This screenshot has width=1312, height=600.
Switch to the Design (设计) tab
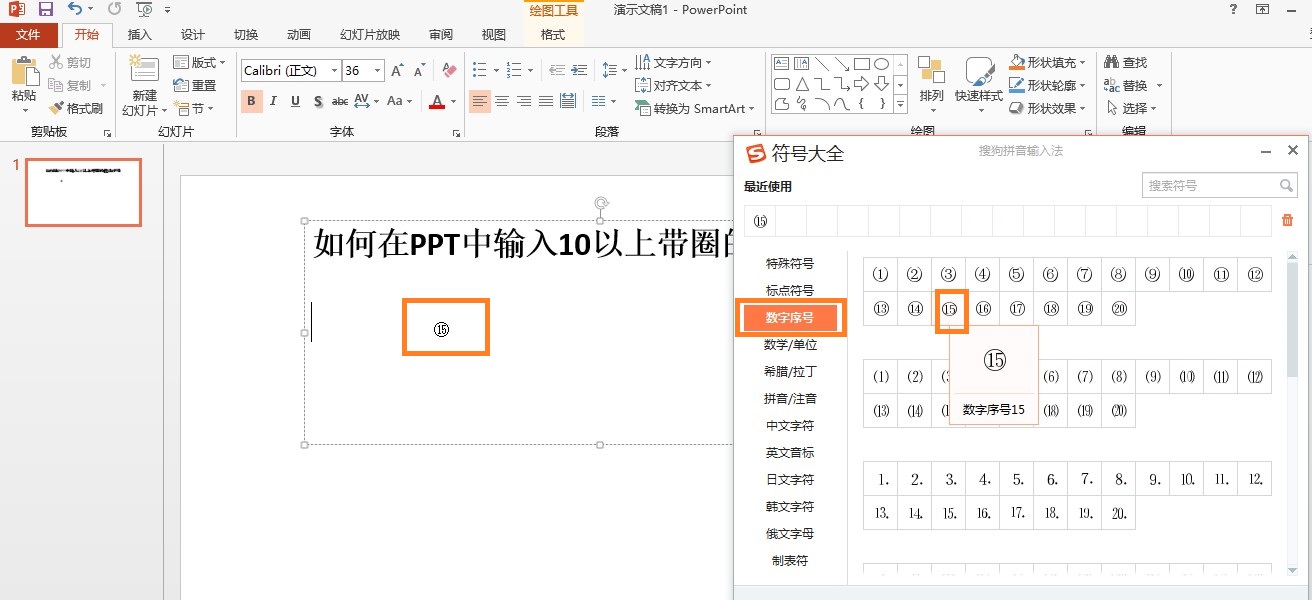click(193, 35)
